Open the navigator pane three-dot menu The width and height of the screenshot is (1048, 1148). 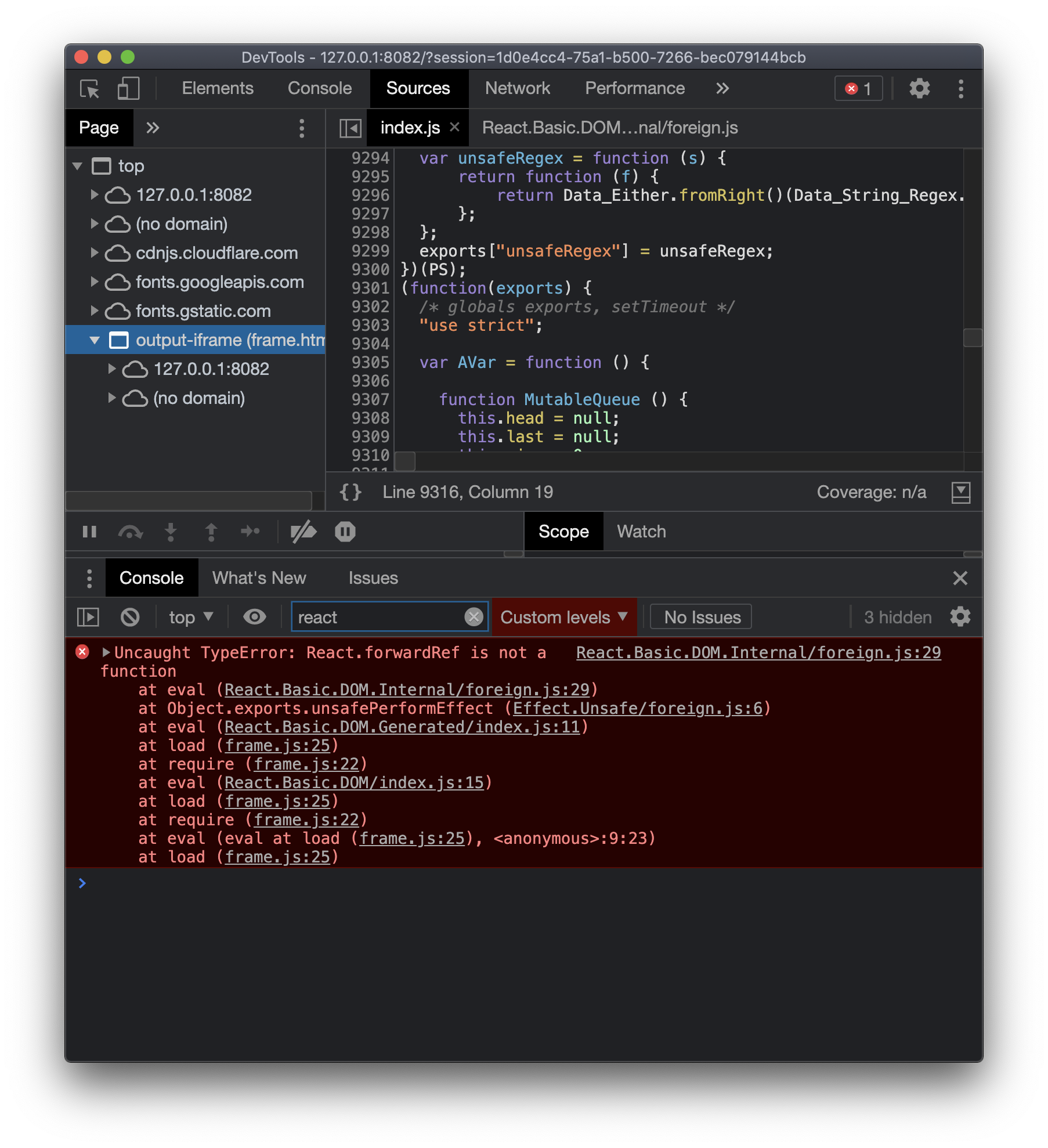302,128
